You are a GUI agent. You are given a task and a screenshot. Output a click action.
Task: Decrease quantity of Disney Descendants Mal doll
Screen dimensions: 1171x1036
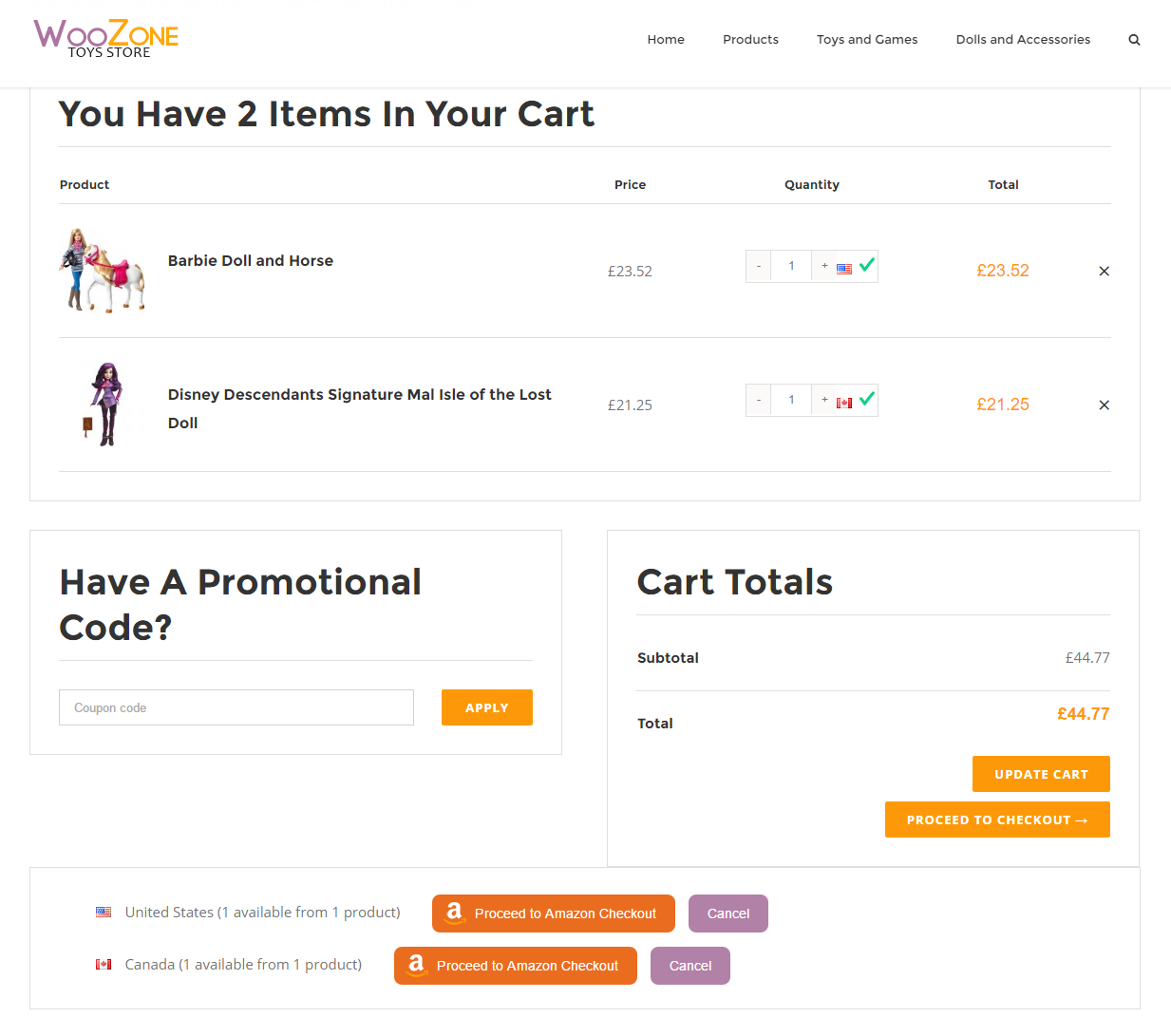pyautogui.click(x=759, y=400)
